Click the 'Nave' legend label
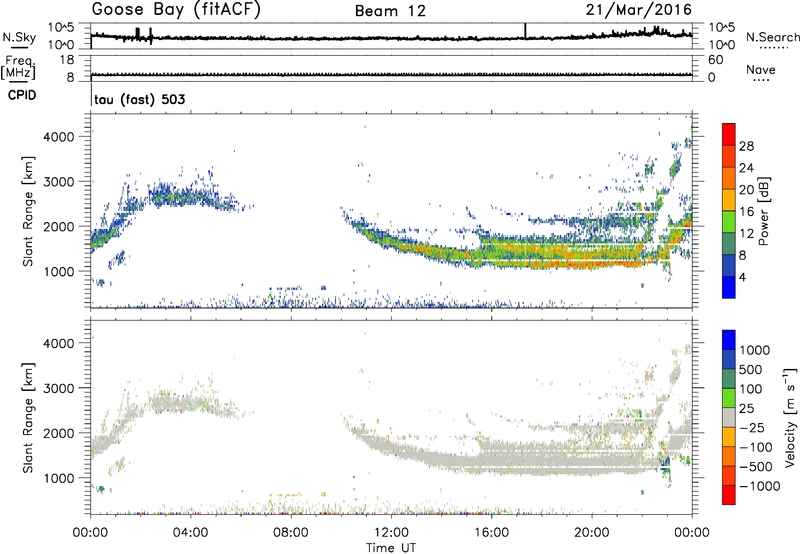The image size is (800, 554). pos(761,69)
